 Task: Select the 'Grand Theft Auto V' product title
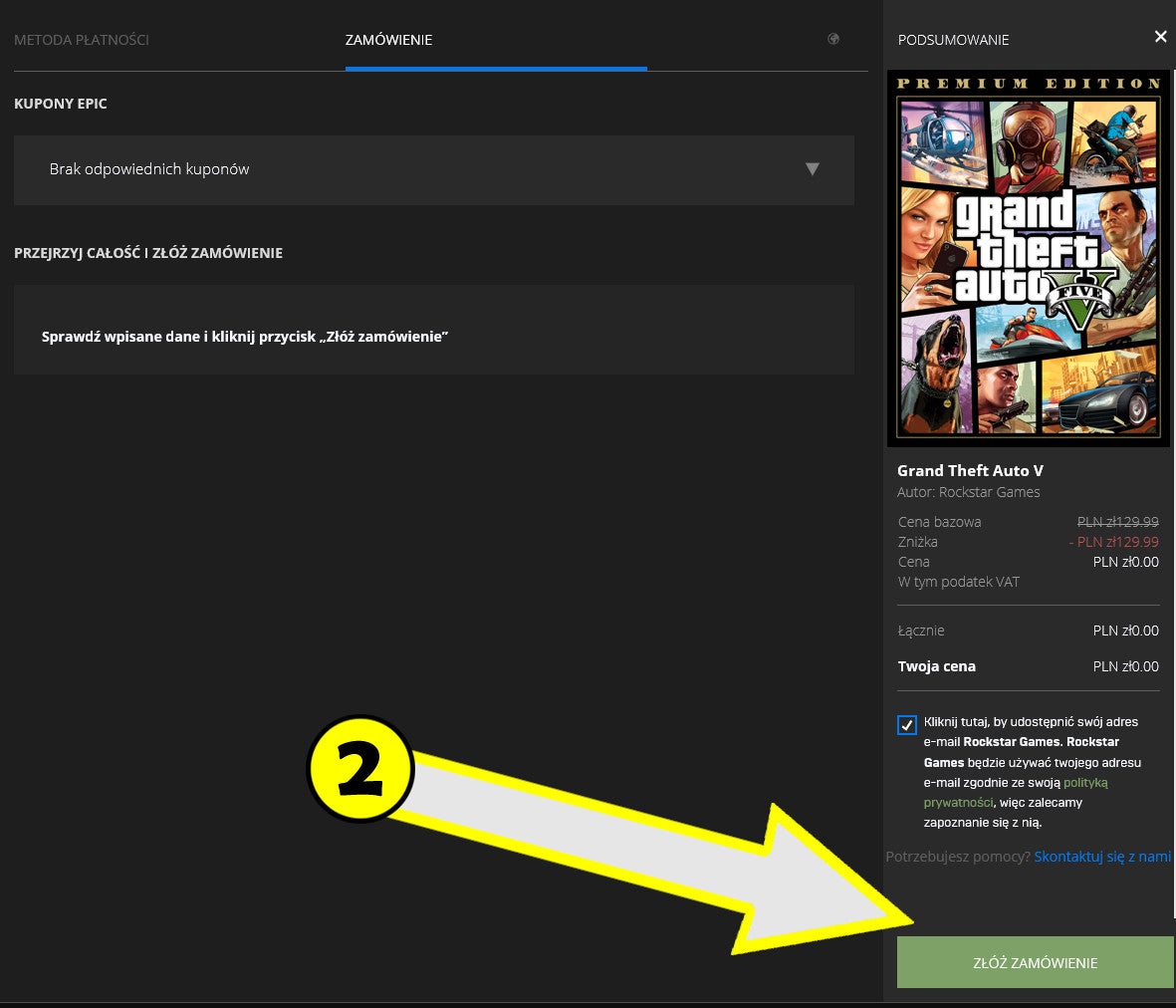tap(971, 470)
